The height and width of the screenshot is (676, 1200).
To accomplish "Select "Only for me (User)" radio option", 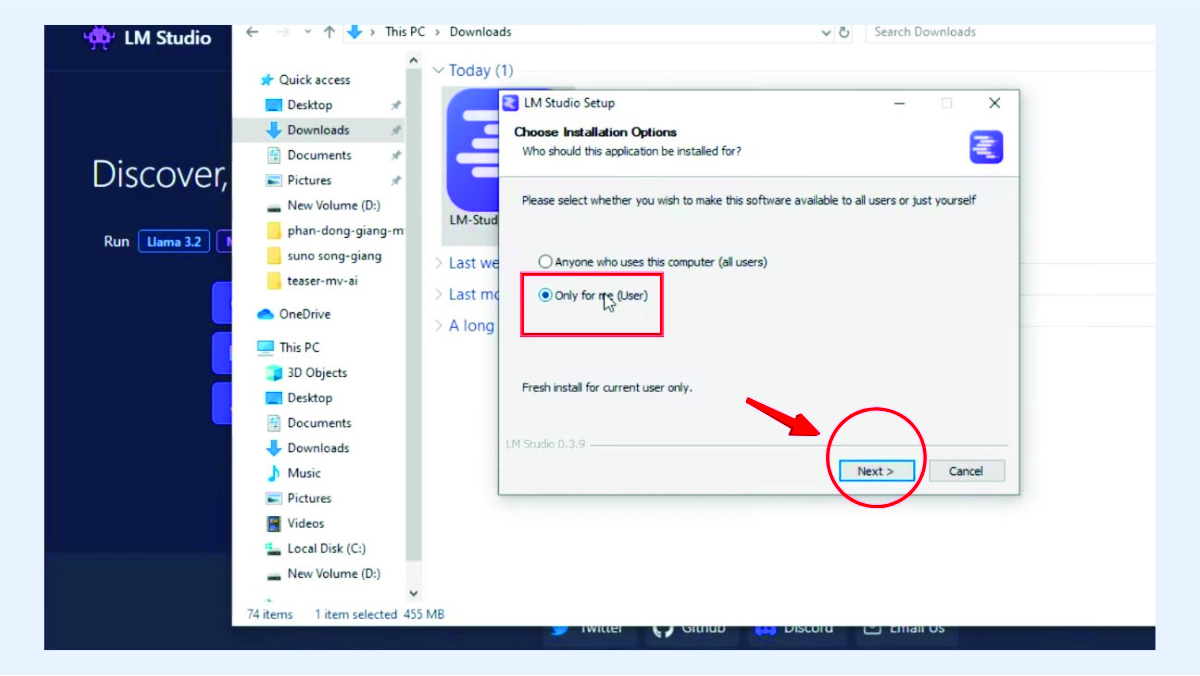I will tap(545, 295).
